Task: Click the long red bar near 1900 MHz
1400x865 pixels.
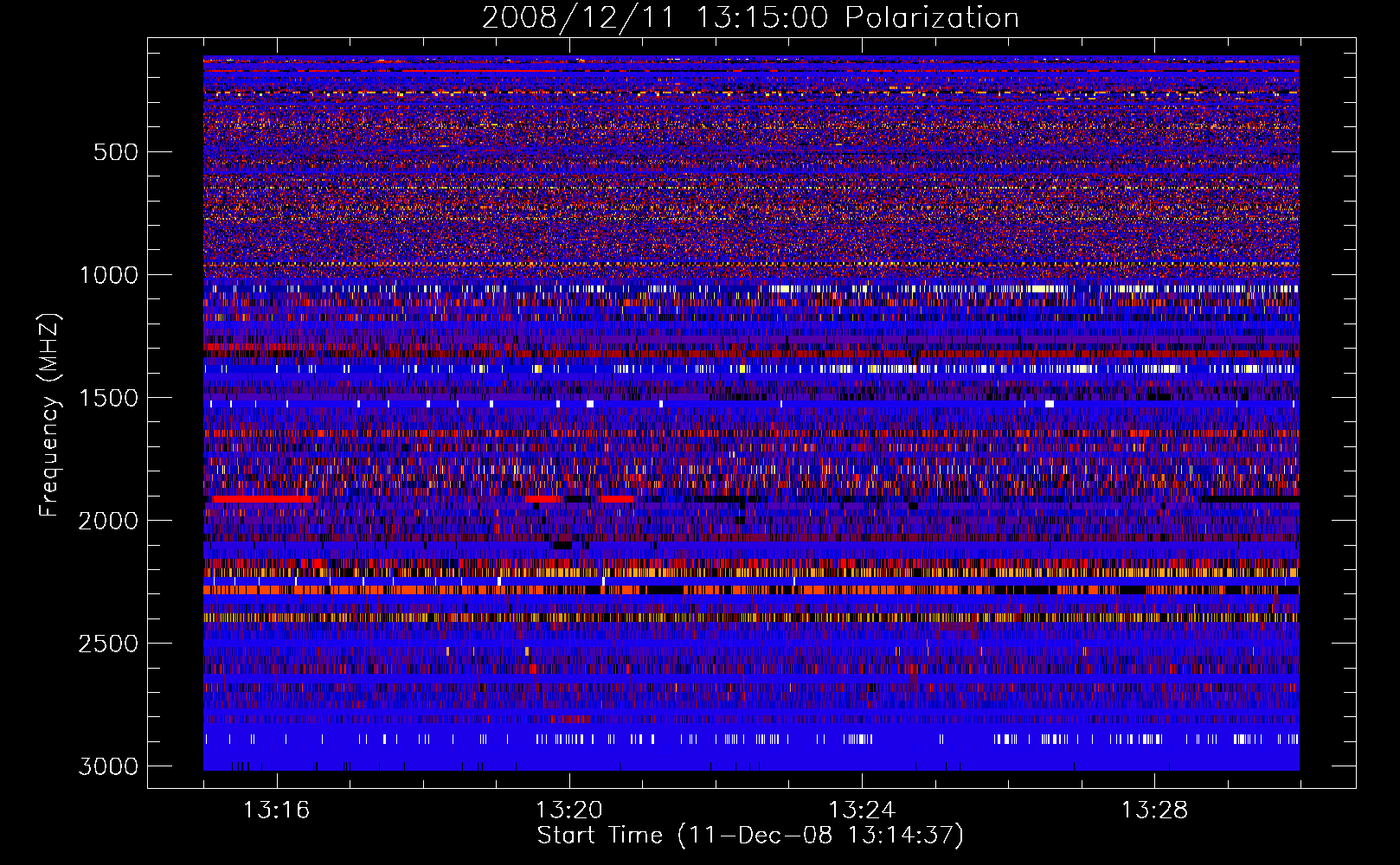Action: 262,499
